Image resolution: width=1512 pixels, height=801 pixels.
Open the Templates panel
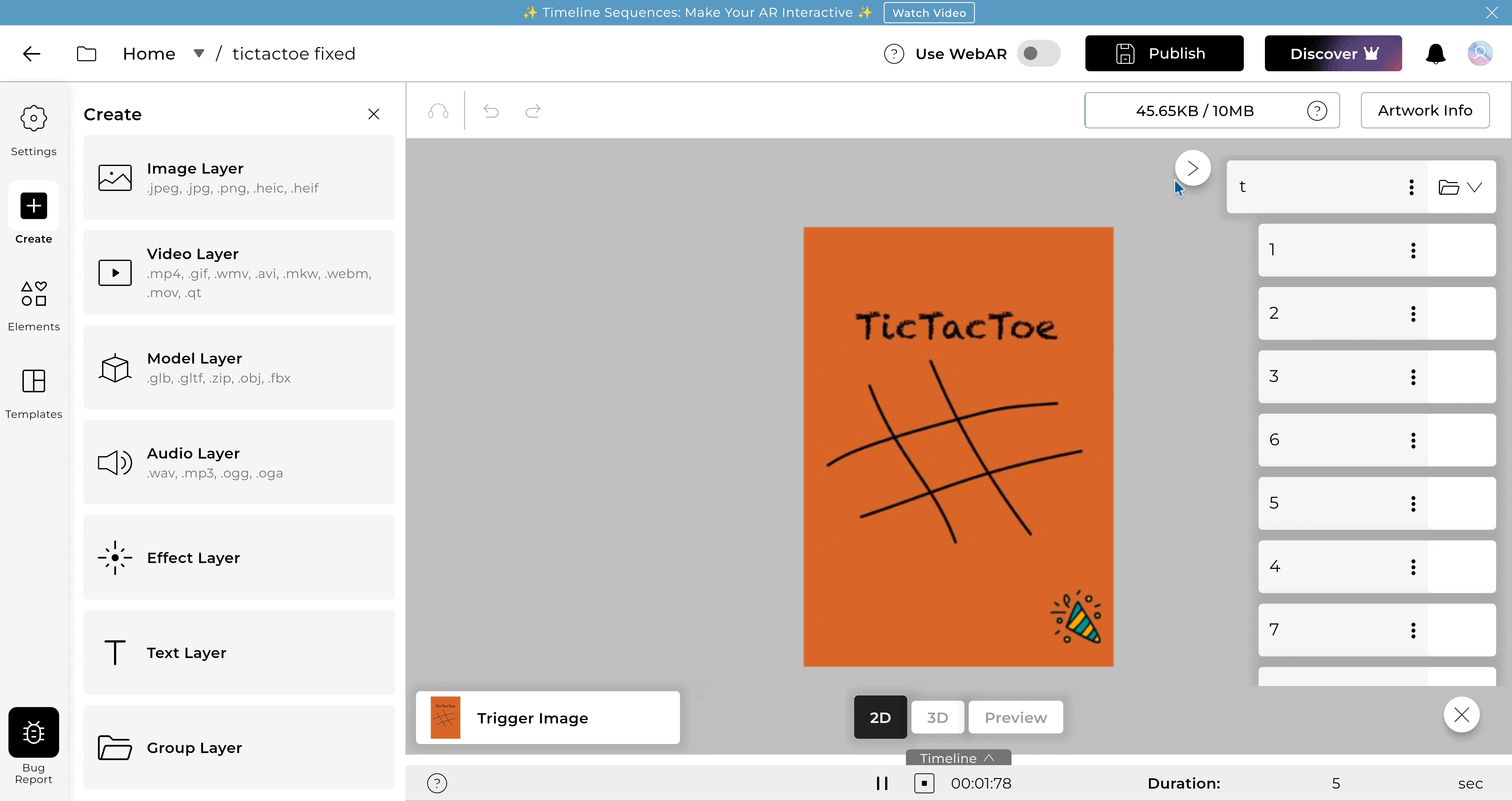pos(34,394)
